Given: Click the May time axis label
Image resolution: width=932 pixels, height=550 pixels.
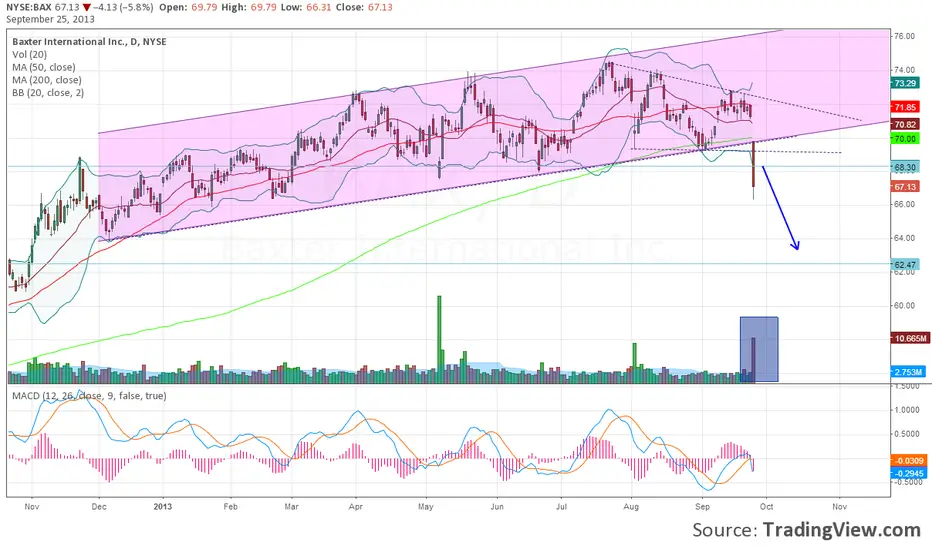Looking at the screenshot, I should click(426, 507).
